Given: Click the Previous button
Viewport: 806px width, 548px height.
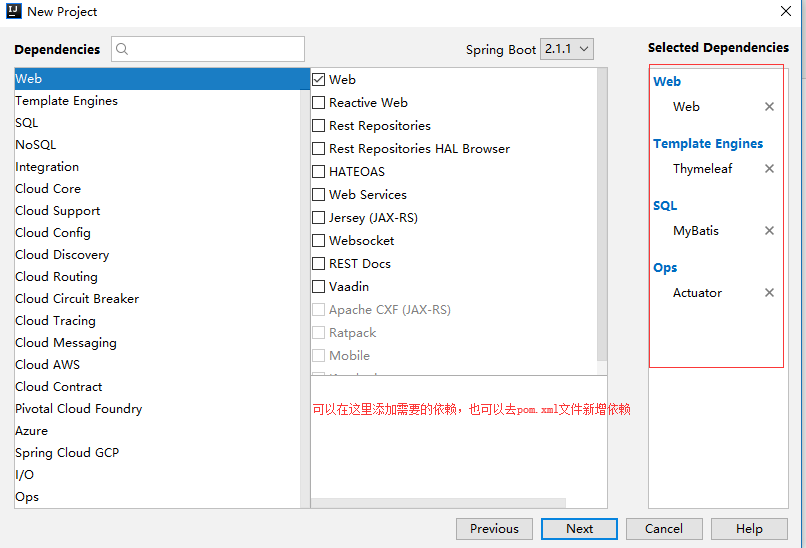Looking at the screenshot, I should (x=494, y=528).
